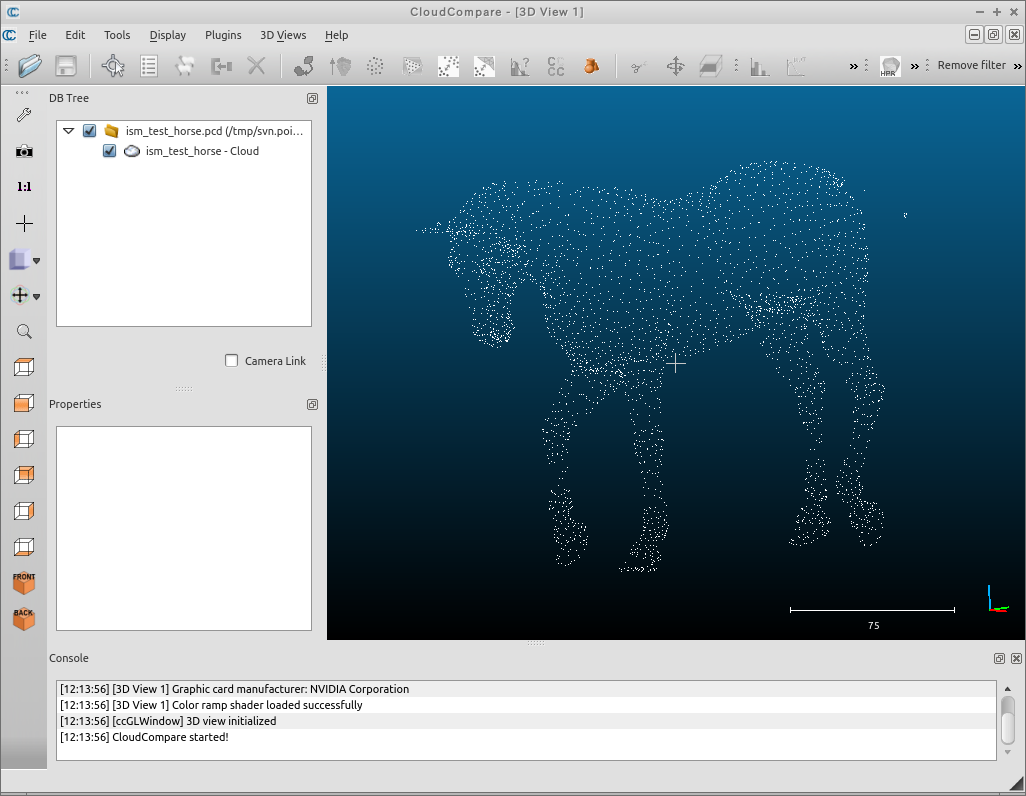Set the top view cube icon

tap(24, 367)
